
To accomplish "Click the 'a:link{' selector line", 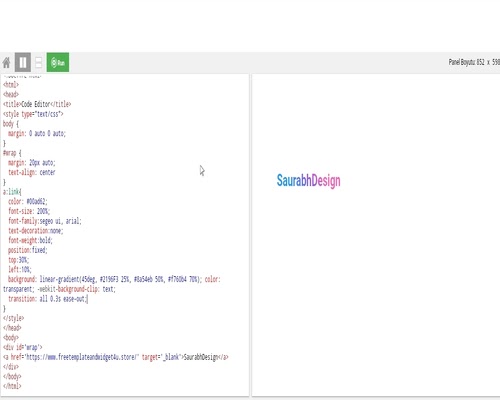I will click(x=12, y=192).
